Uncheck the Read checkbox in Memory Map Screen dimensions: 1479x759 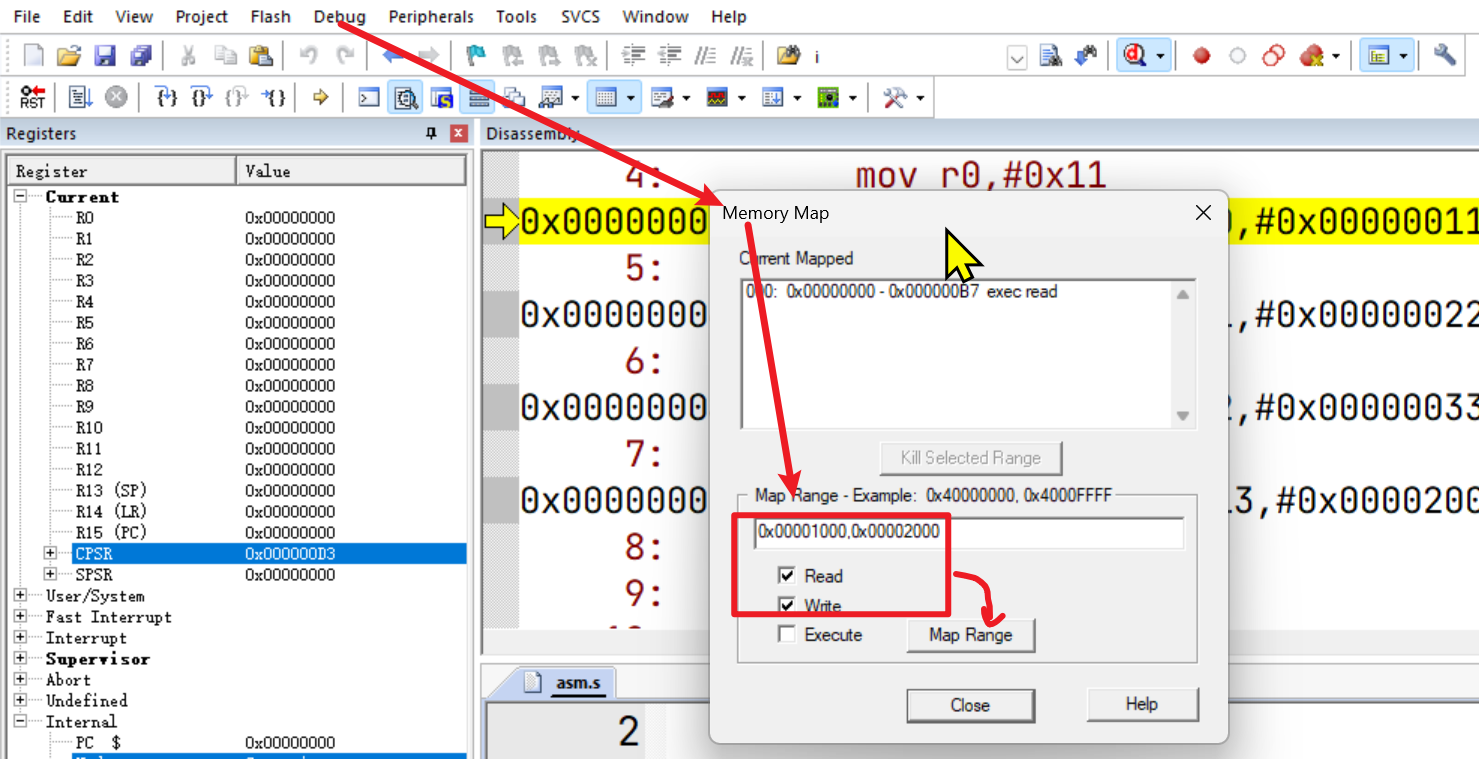pos(787,576)
